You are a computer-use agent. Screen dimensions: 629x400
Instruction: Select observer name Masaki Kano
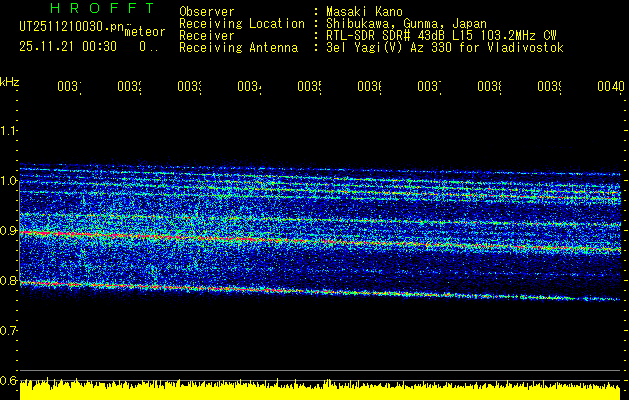[364, 11]
